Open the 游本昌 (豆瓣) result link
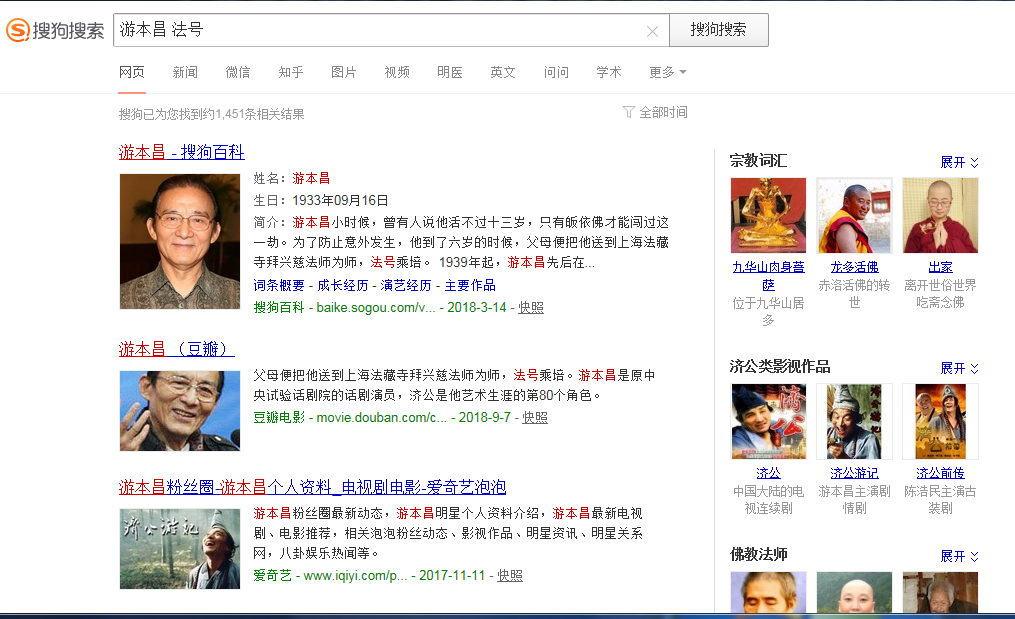This screenshot has height=619, width=1015. pyautogui.click(x=176, y=349)
